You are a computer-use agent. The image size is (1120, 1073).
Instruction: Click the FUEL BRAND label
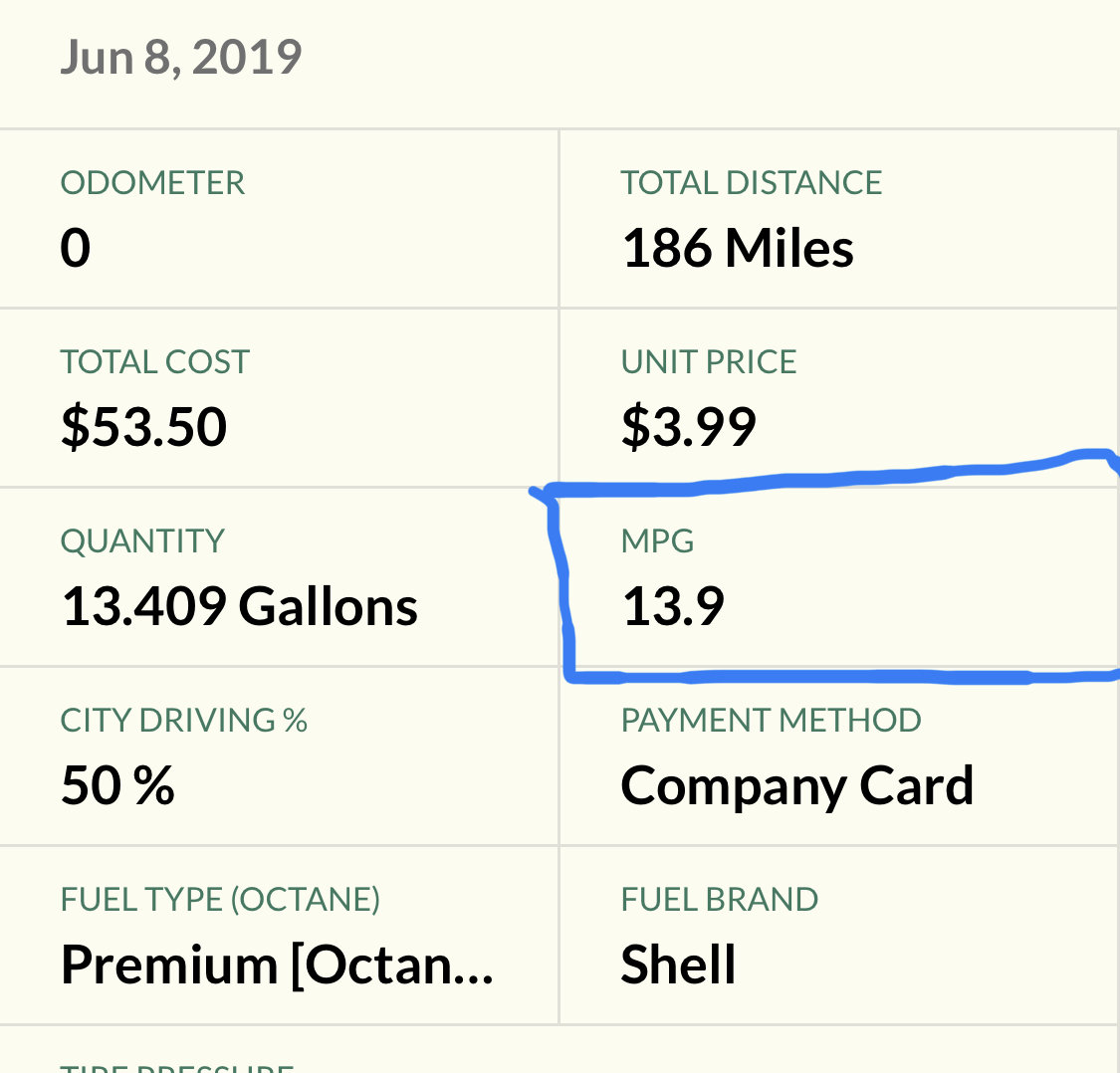[x=719, y=900]
